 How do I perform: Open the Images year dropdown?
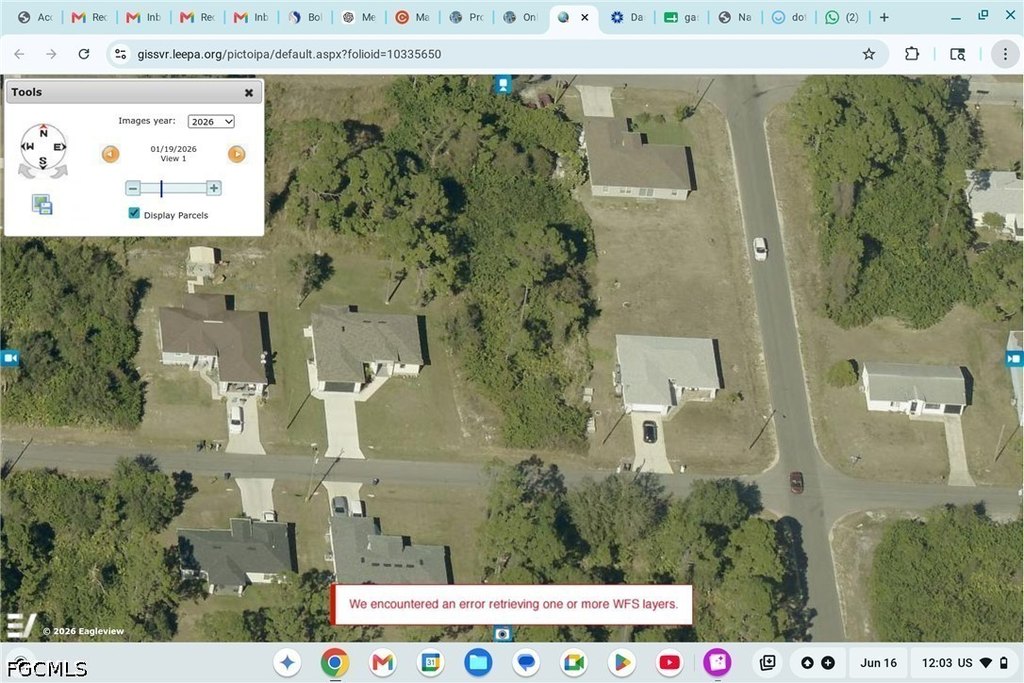(211, 121)
